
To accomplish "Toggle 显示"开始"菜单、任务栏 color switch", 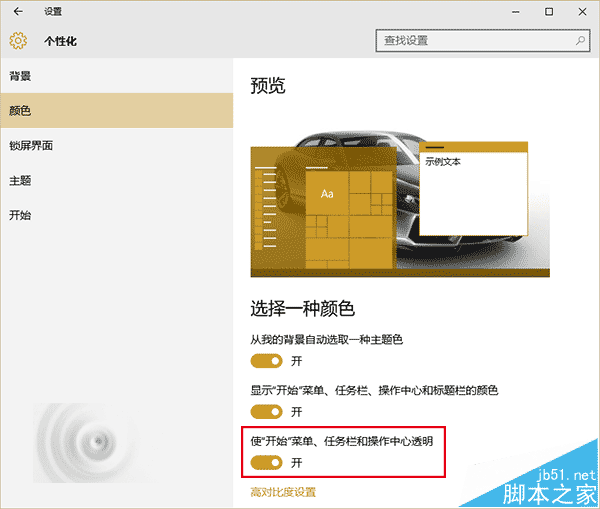I will pos(267,412).
